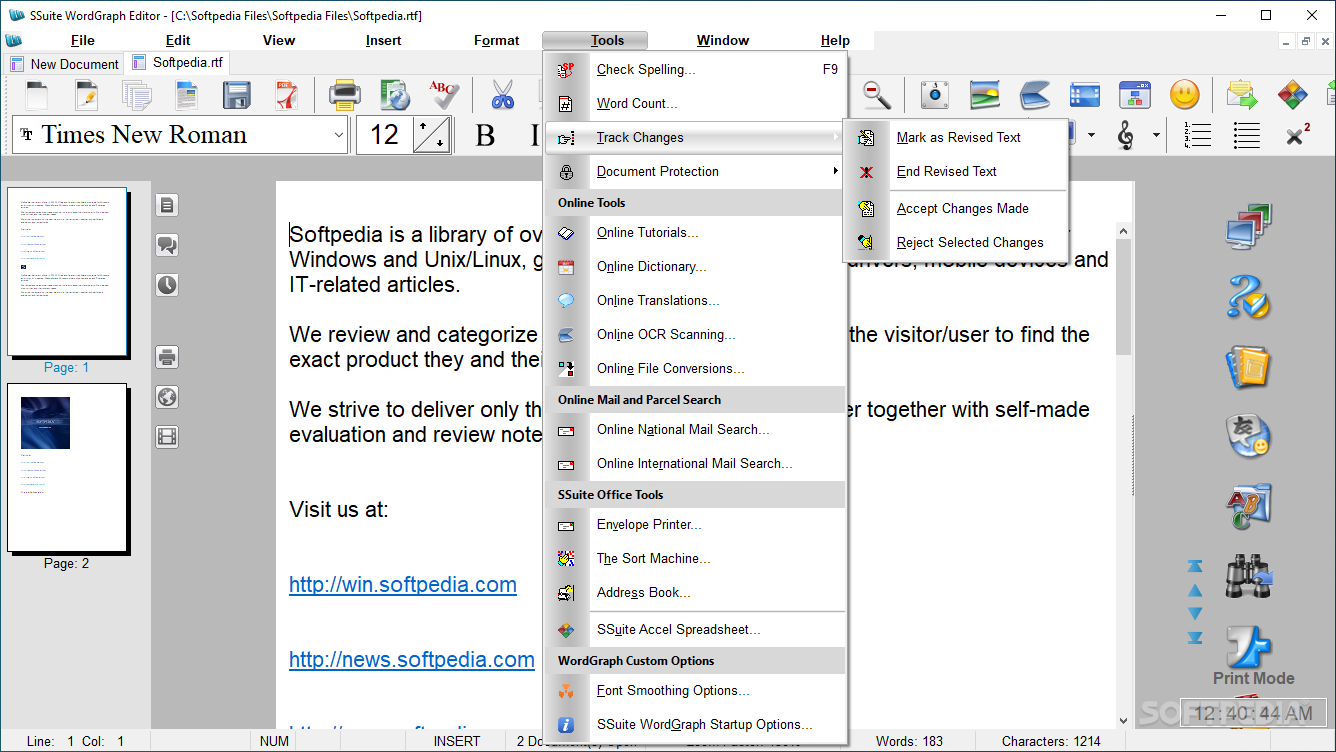Click the superscript x² icon
1336x752 pixels.
click(1298, 135)
